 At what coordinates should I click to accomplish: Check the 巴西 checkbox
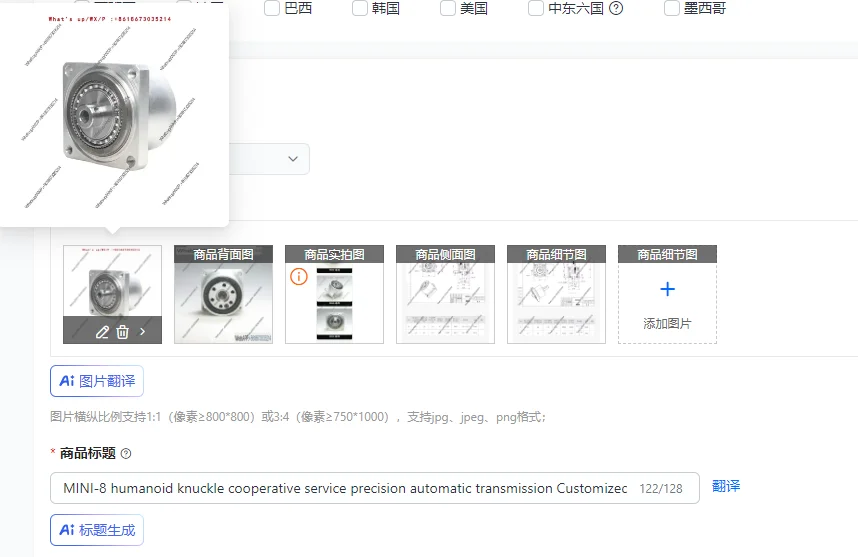tap(272, 8)
